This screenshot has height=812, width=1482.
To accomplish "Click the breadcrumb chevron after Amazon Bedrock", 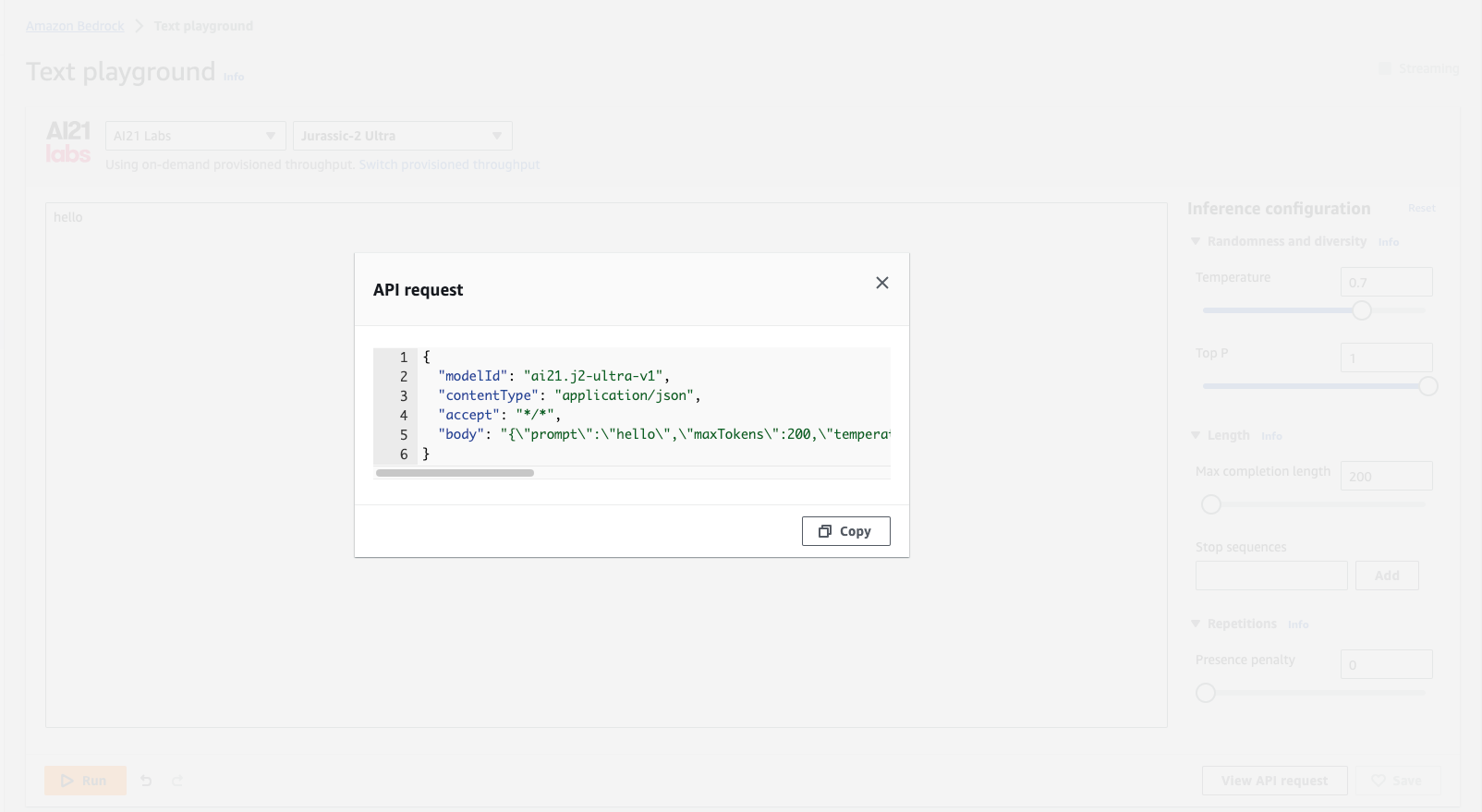I will (x=140, y=26).
